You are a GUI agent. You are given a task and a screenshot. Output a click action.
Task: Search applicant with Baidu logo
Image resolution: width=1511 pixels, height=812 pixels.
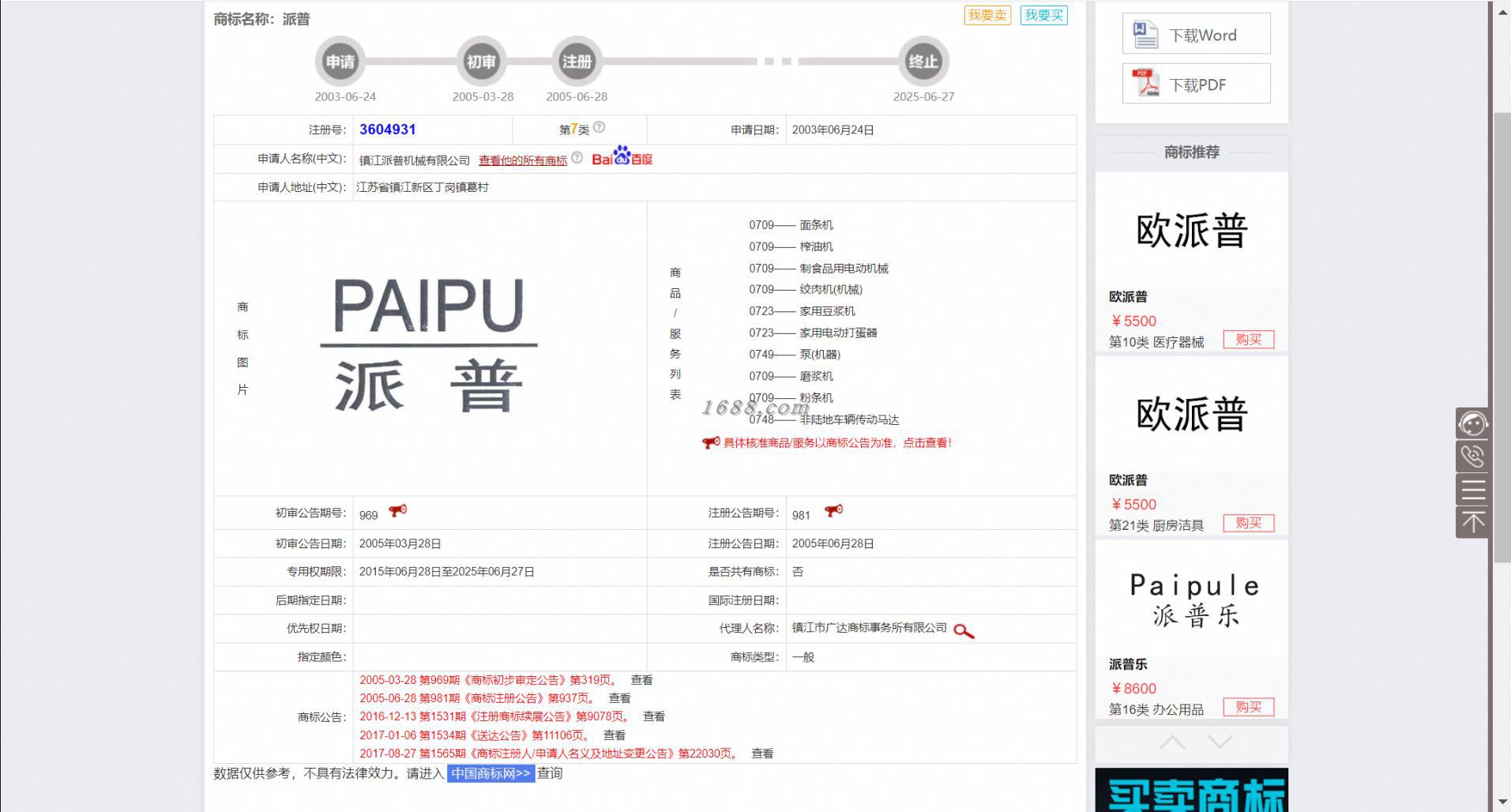coord(622,156)
